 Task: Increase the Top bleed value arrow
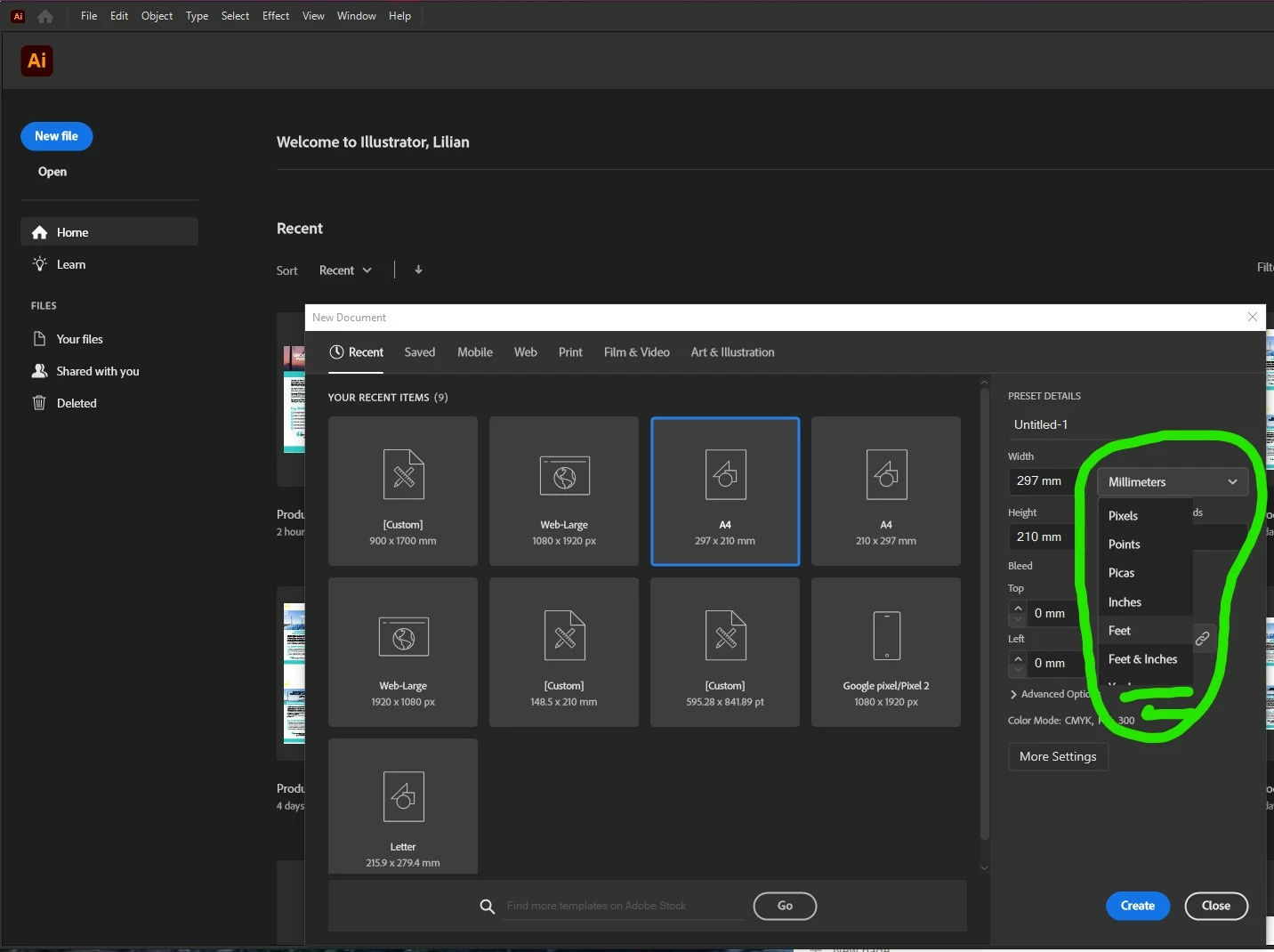tap(1019, 608)
